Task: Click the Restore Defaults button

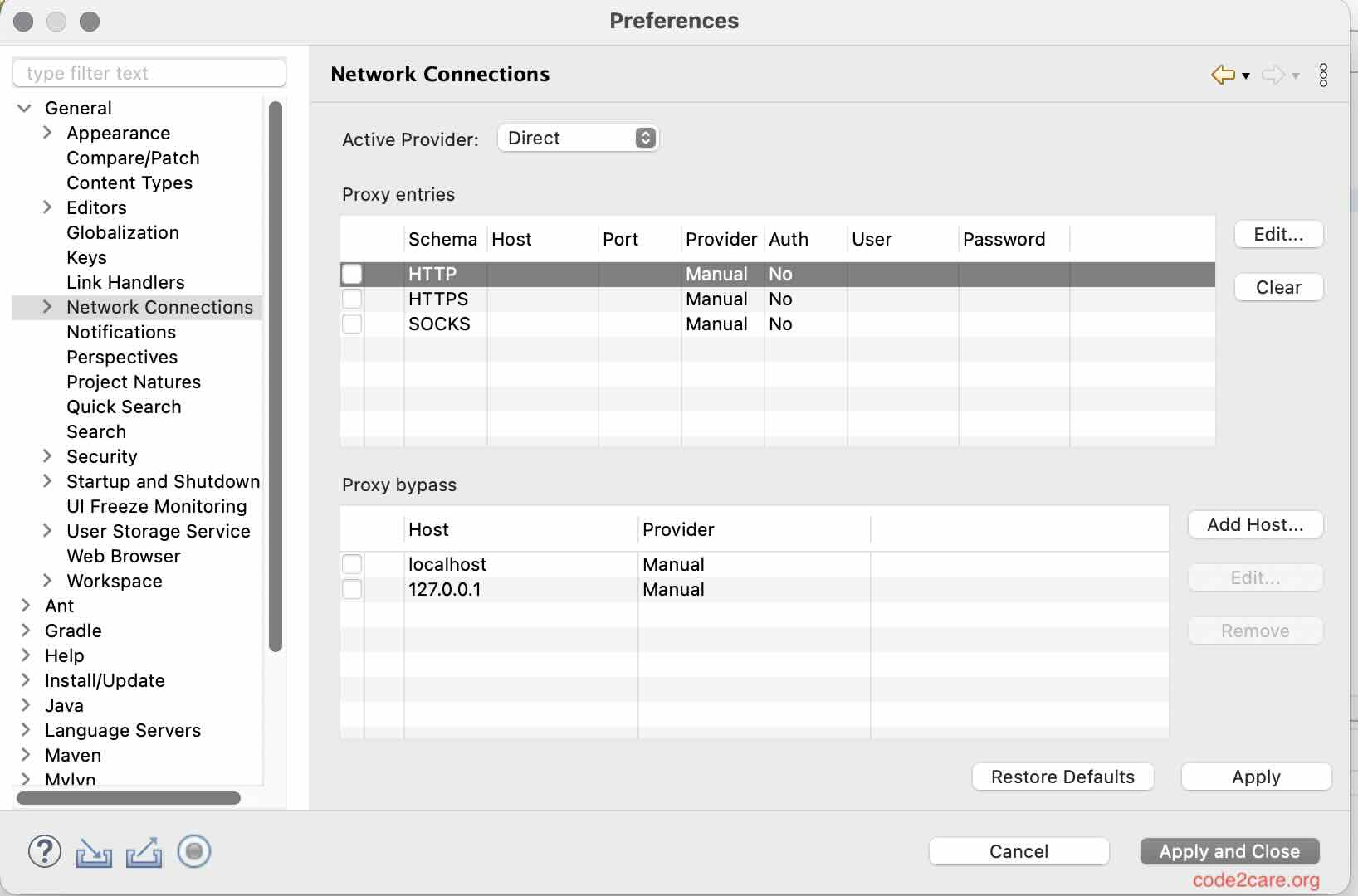Action: 1062,777
